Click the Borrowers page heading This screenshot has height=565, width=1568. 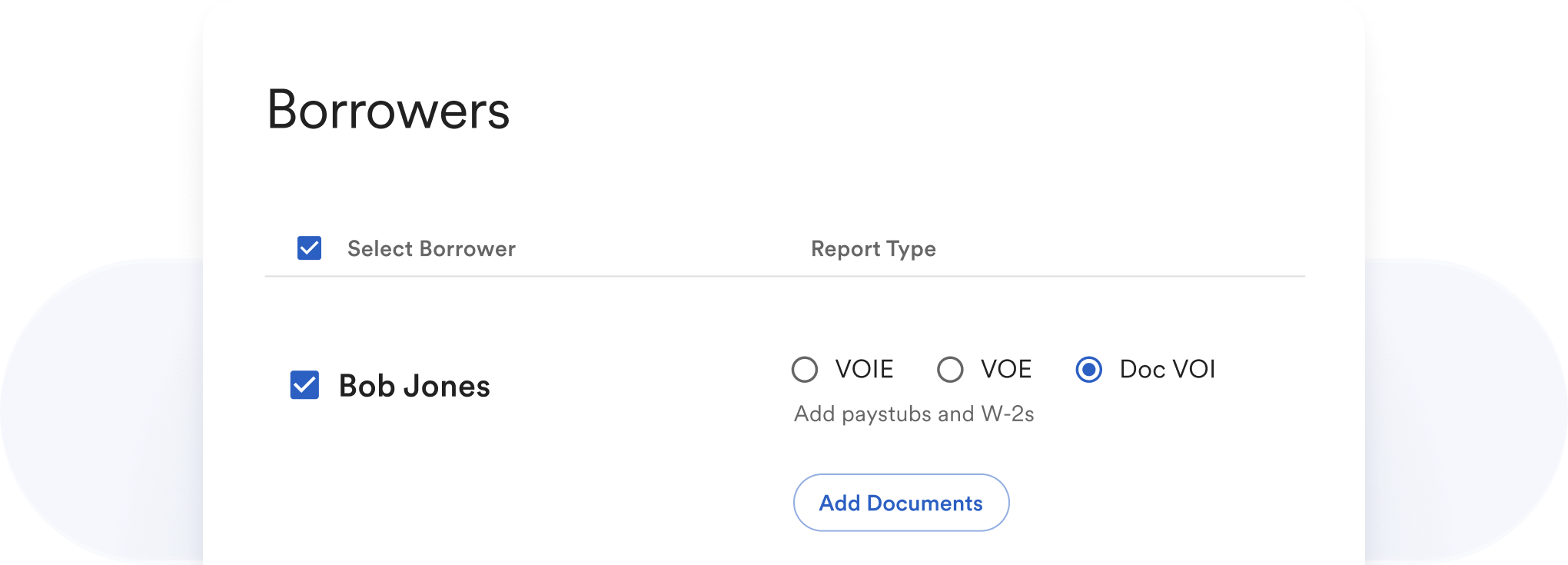point(388,110)
